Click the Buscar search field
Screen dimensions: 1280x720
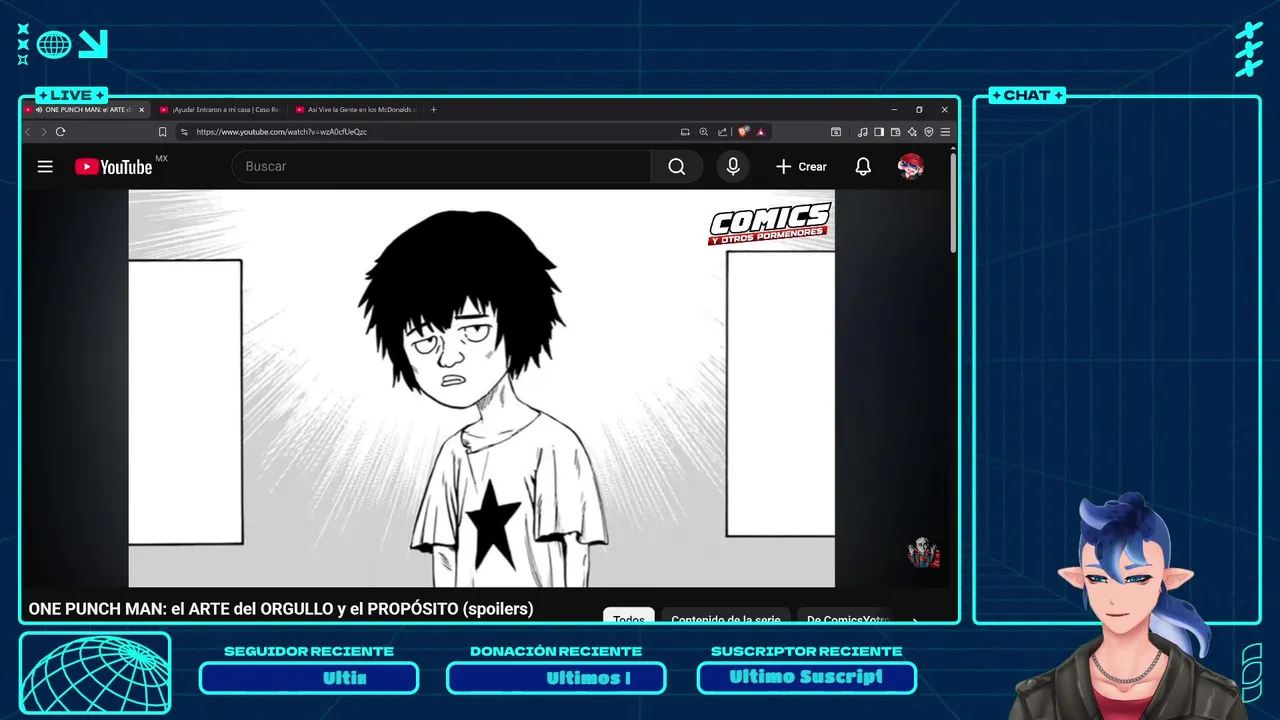(441, 167)
